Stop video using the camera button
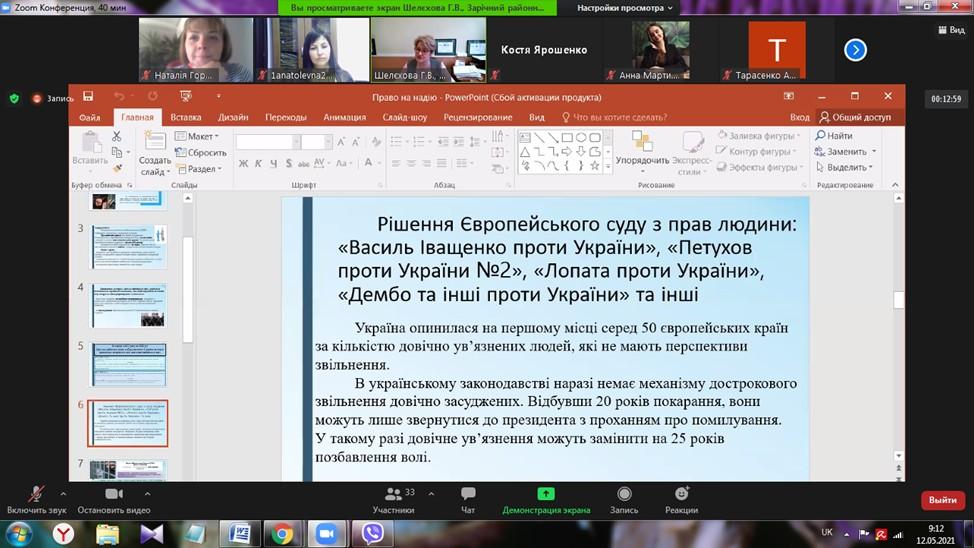Screen dimensions: 974x548 [x=113, y=495]
